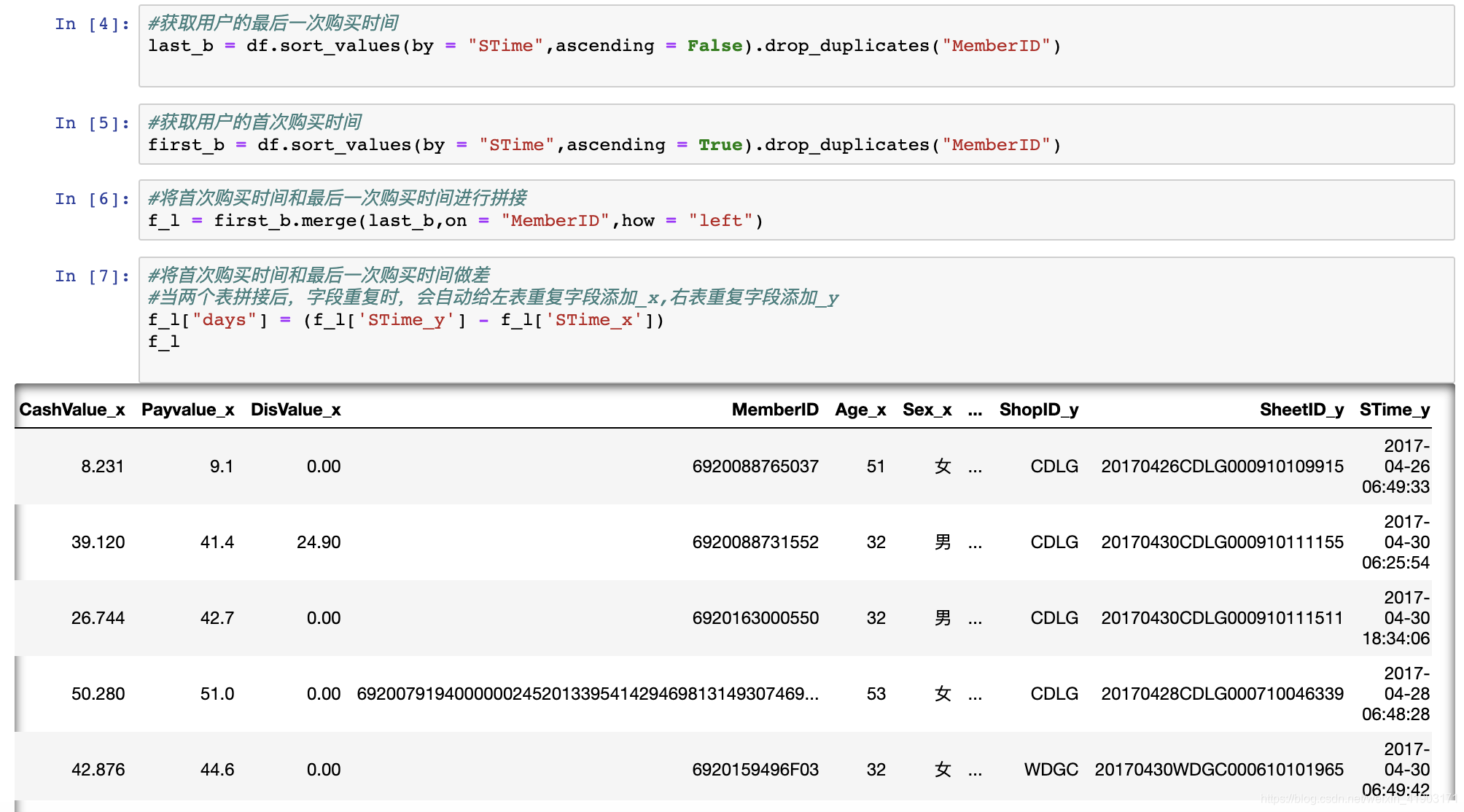The width and height of the screenshot is (1464, 812).
Task: Click the MemberID column header
Action: [x=774, y=410]
